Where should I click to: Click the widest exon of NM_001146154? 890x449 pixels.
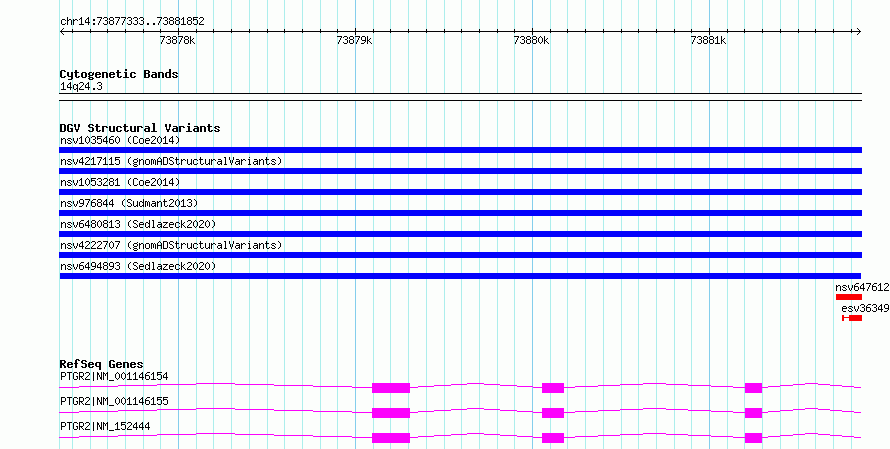pyautogui.click(x=391, y=388)
